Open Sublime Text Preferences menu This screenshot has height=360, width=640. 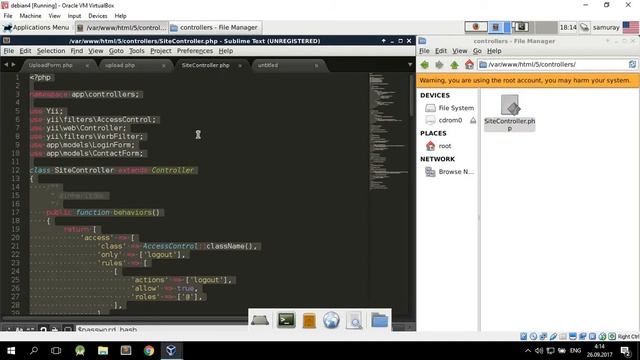pyautogui.click(x=195, y=51)
